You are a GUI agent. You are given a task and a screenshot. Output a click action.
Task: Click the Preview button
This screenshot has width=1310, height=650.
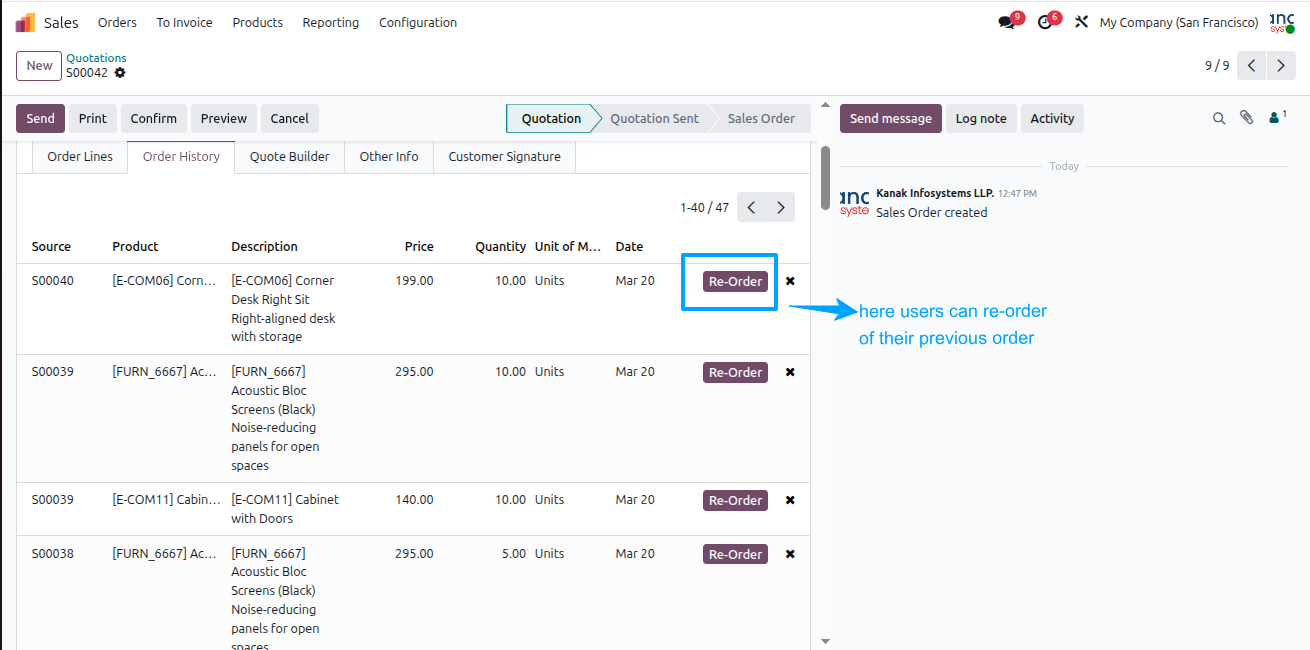click(x=224, y=118)
